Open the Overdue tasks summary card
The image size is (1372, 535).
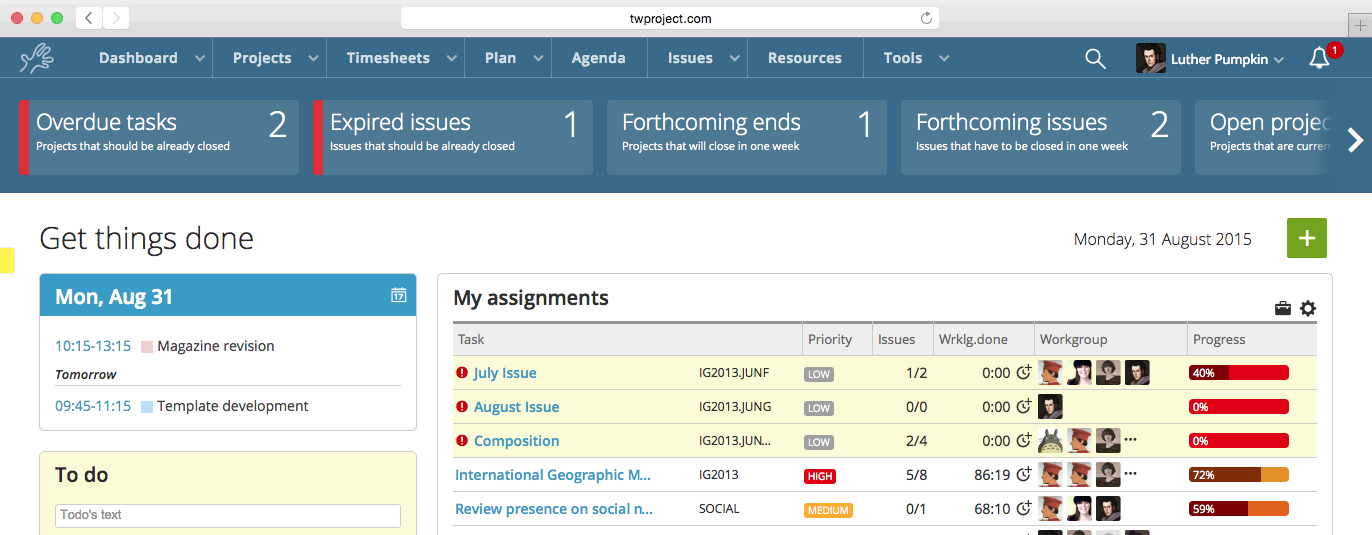coord(160,137)
